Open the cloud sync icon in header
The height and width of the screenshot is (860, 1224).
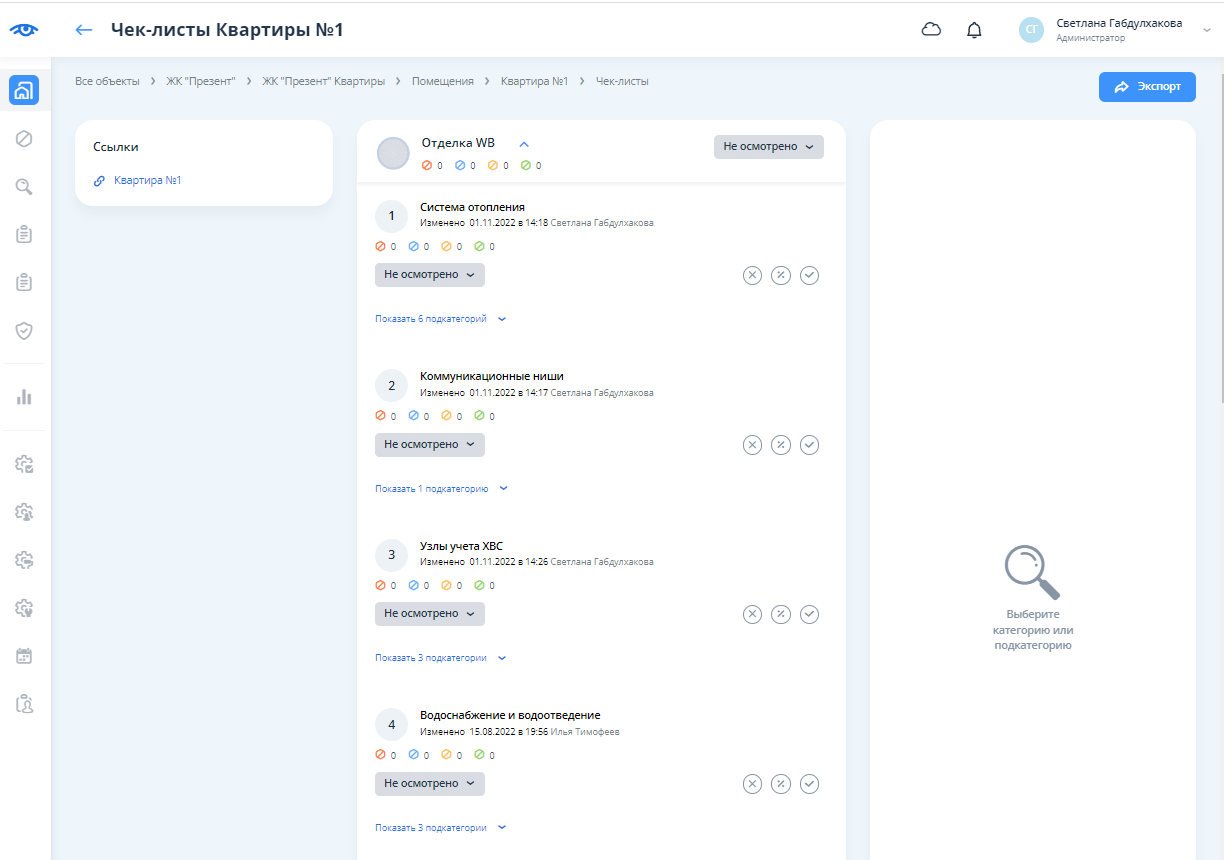tap(931, 30)
